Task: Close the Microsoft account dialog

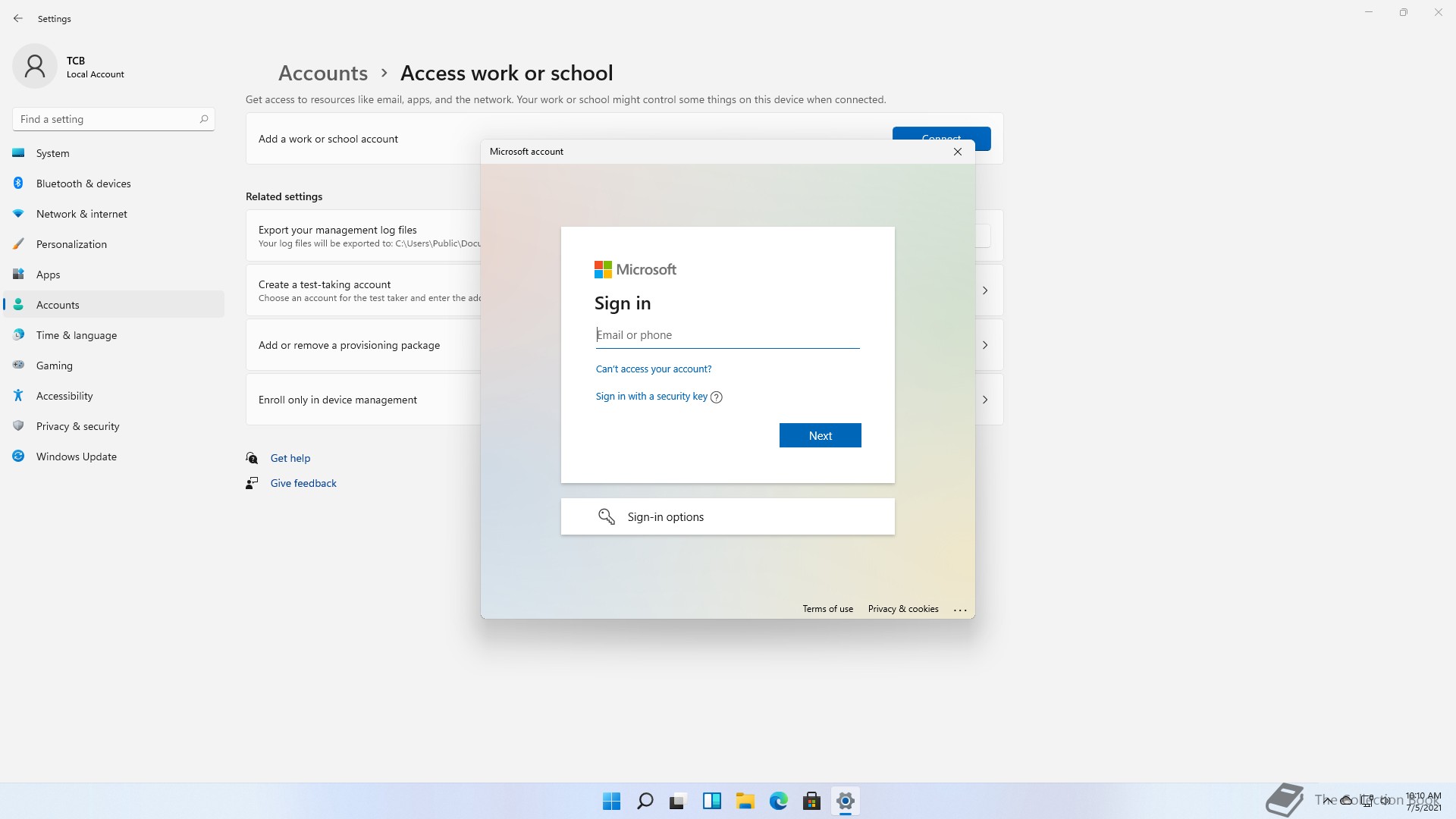Action: [958, 152]
